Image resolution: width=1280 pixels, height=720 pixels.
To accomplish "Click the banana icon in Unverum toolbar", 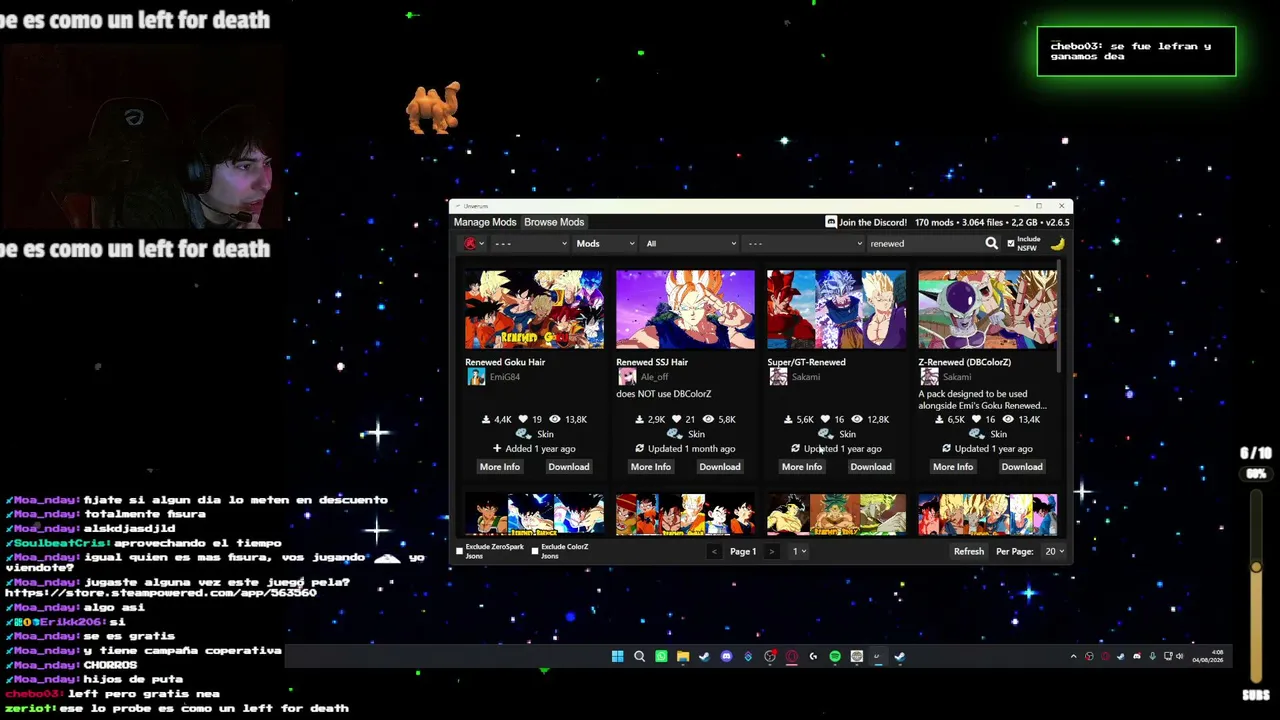I will click(x=1057, y=243).
